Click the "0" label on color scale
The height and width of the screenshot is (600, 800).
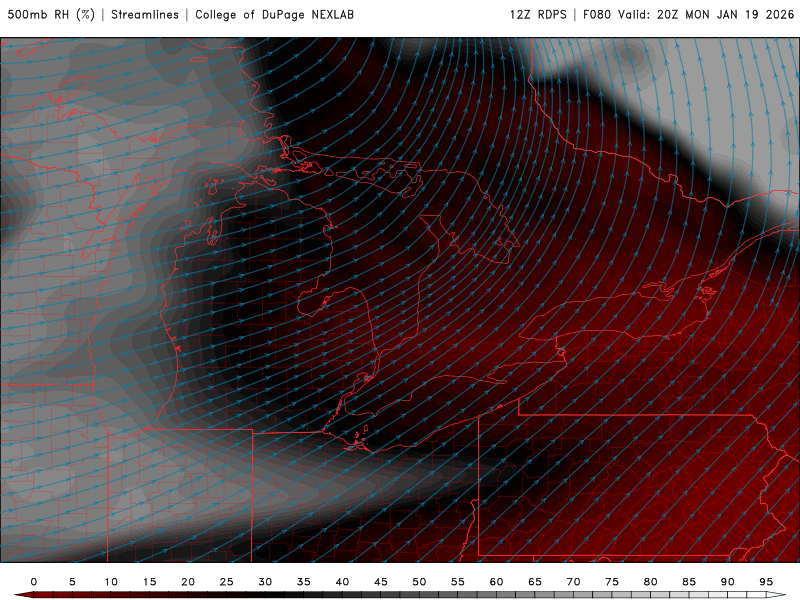point(34,582)
